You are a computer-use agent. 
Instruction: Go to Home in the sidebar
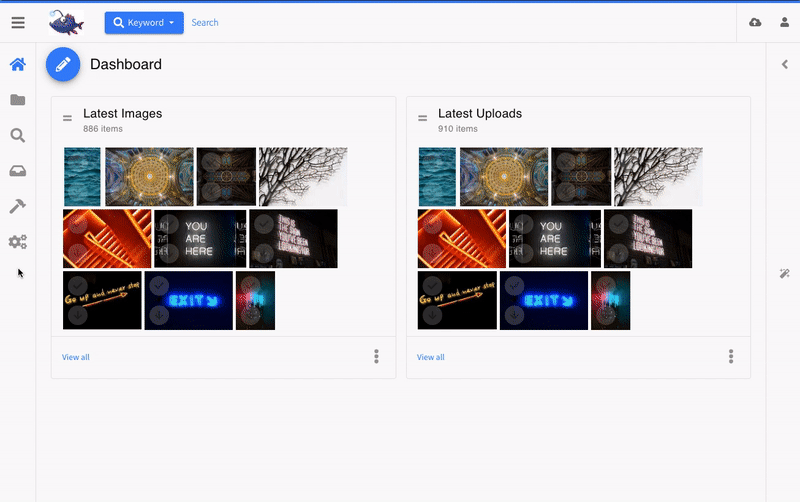(x=18, y=65)
